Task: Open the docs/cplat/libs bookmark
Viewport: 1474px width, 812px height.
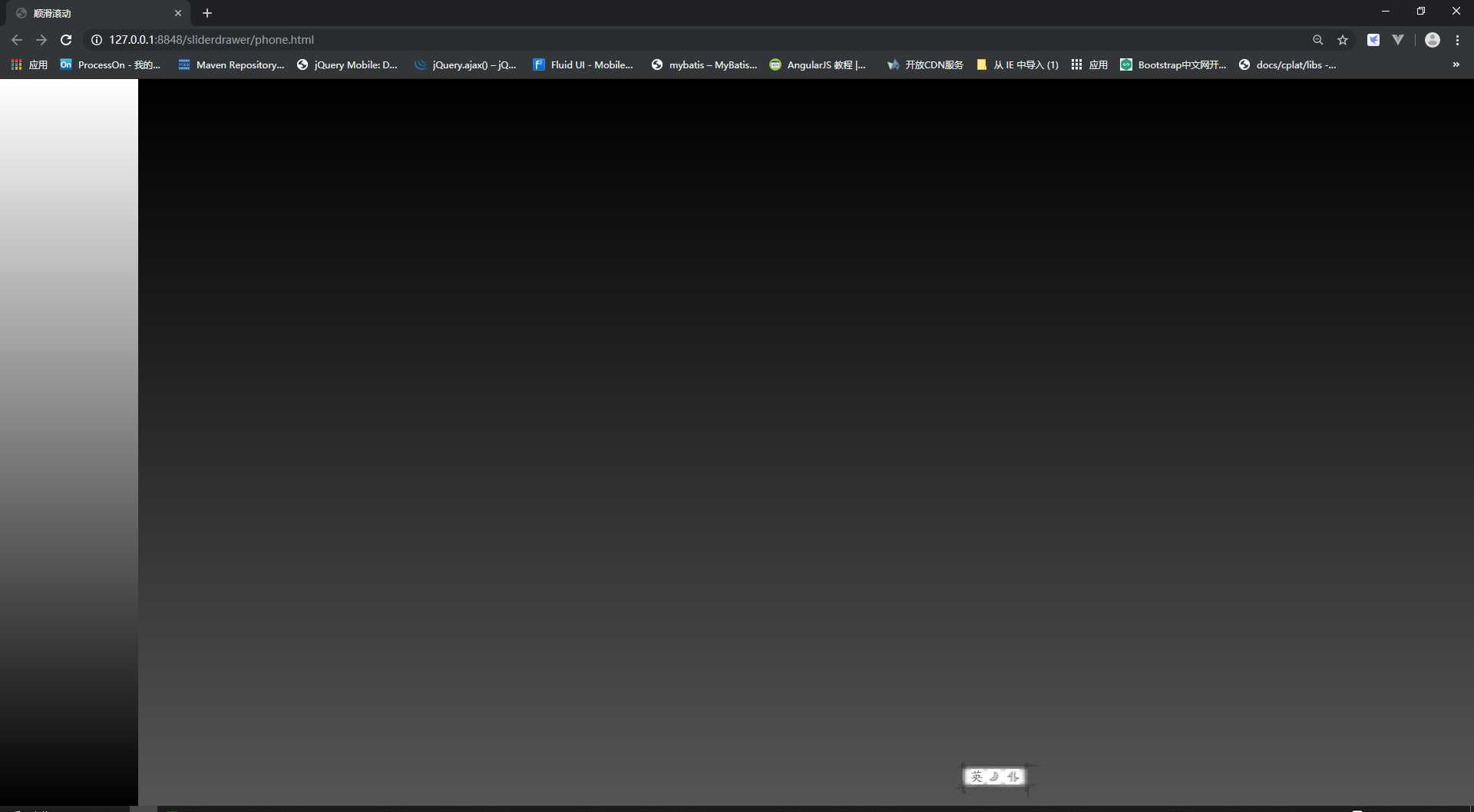Action: 1287,65
